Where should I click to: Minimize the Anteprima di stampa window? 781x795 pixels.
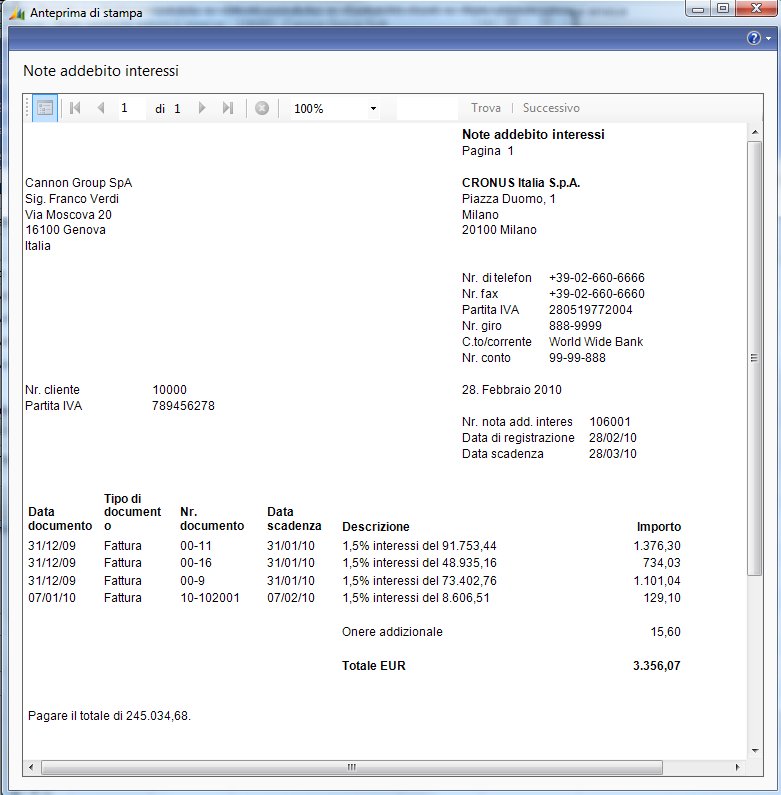698,9
